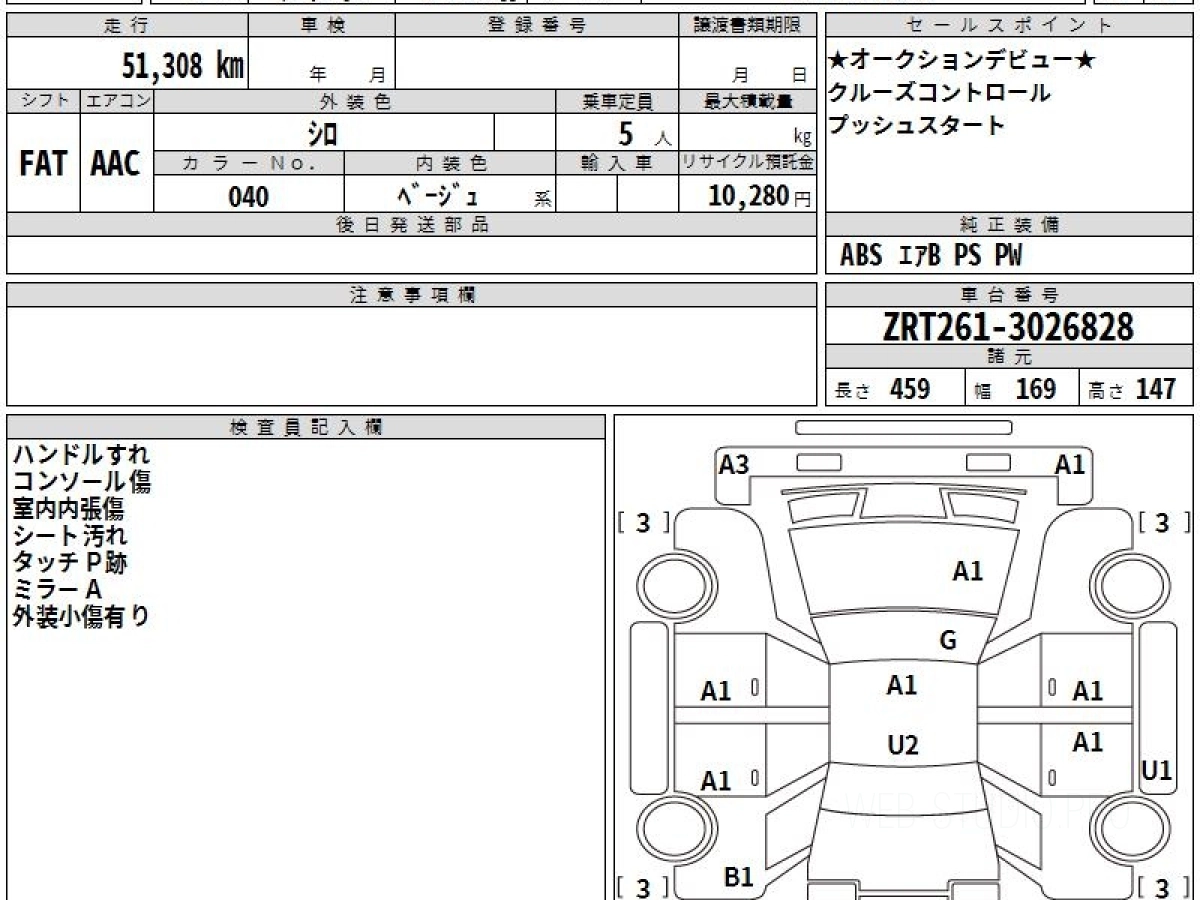Select the 乗車定員 header
1200x900 pixels.
(x=617, y=101)
